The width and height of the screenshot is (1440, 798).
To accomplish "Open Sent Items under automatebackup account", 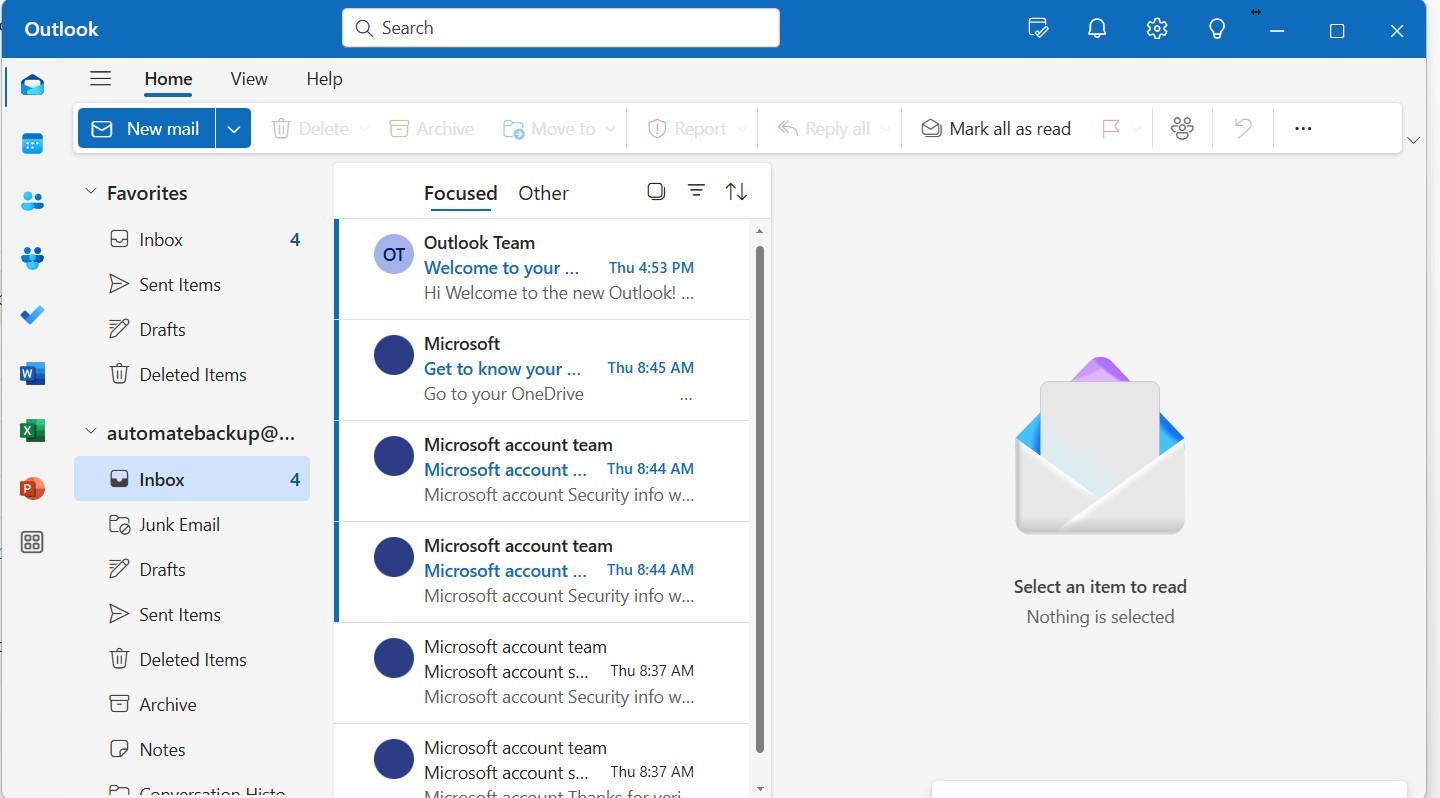I will [x=192, y=614].
